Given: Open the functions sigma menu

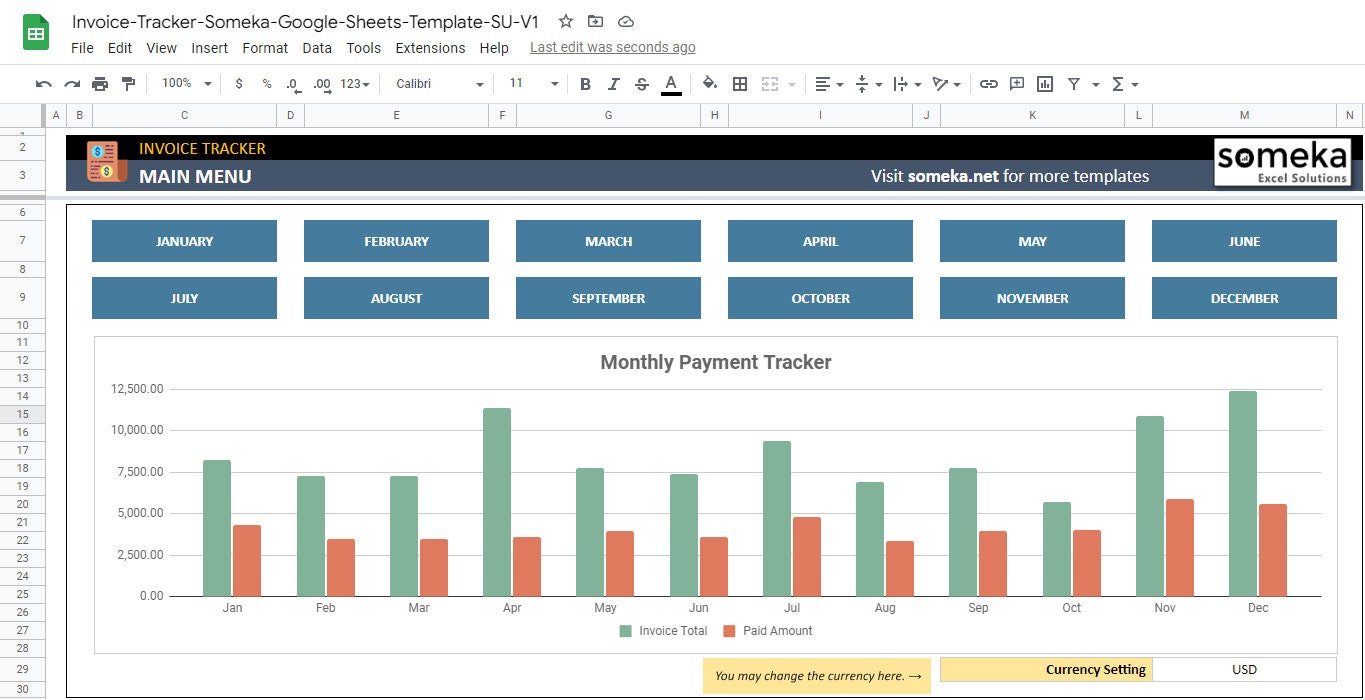Looking at the screenshot, I should coord(1125,84).
